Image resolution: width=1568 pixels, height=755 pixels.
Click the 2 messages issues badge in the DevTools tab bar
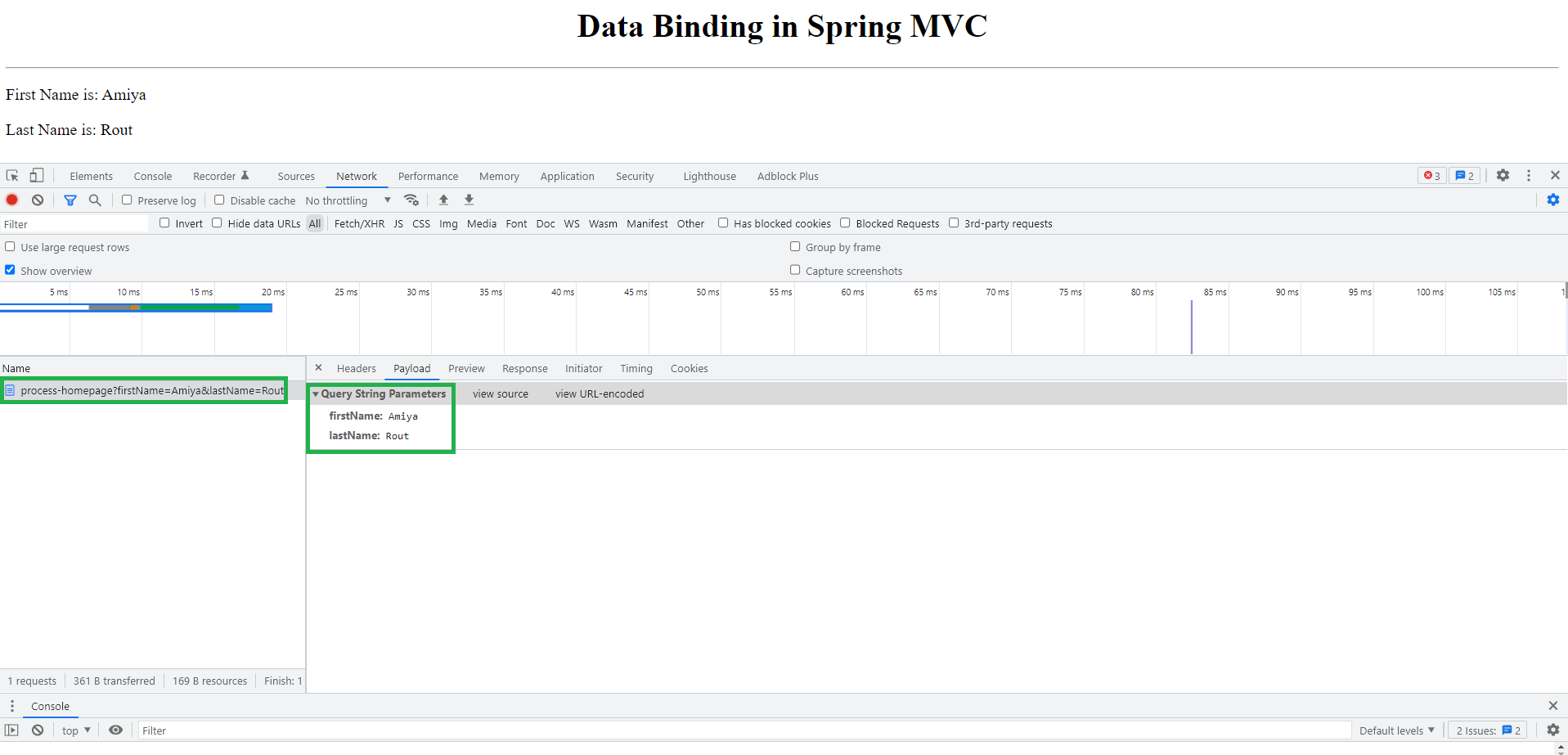pos(1464,176)
